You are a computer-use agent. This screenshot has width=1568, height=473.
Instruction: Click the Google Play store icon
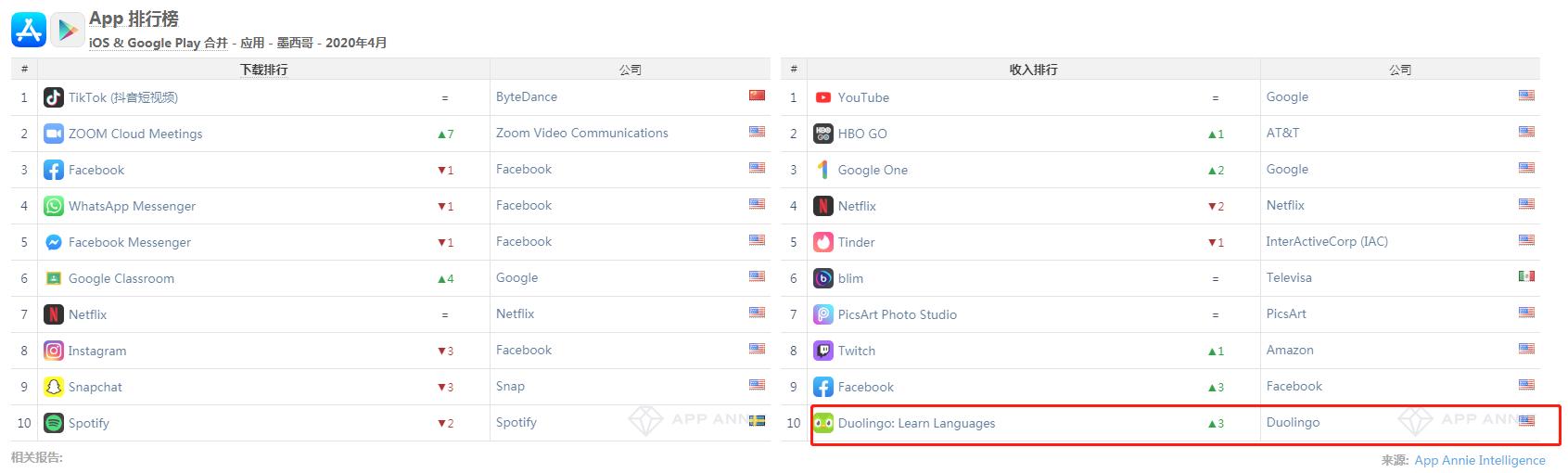[68, 31]
